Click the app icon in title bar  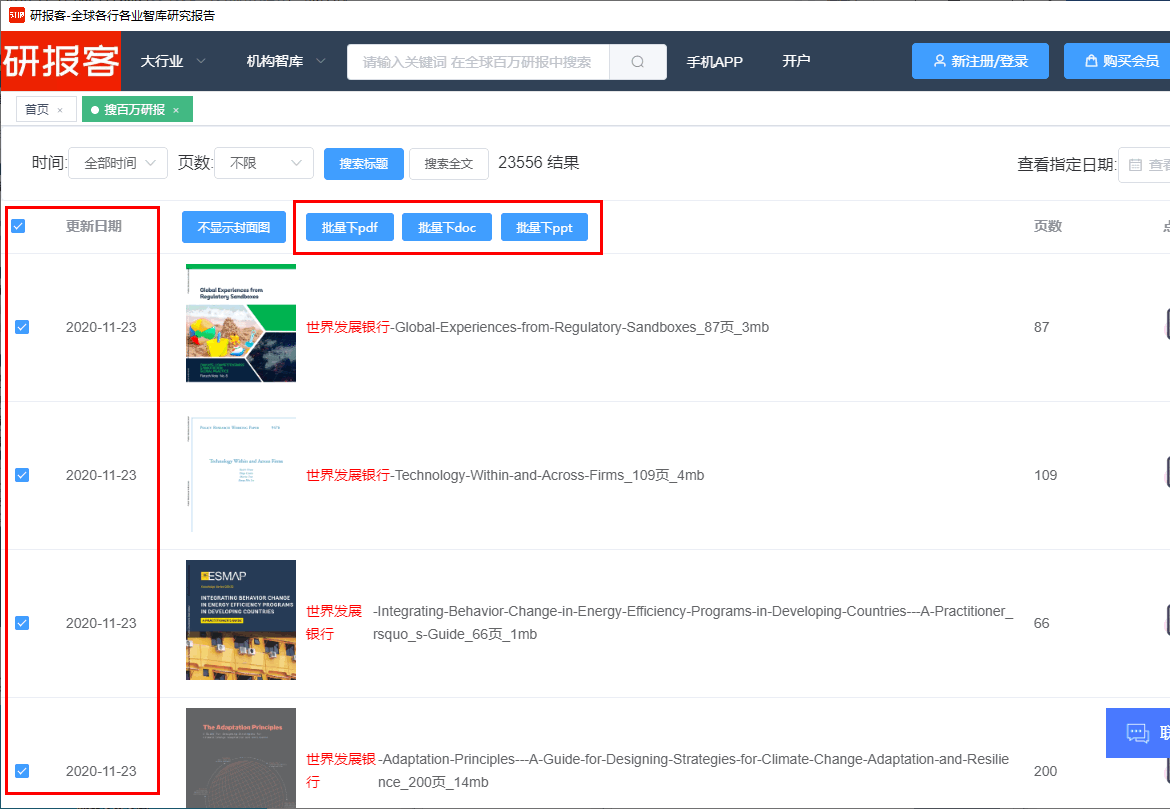coord(16,15)
